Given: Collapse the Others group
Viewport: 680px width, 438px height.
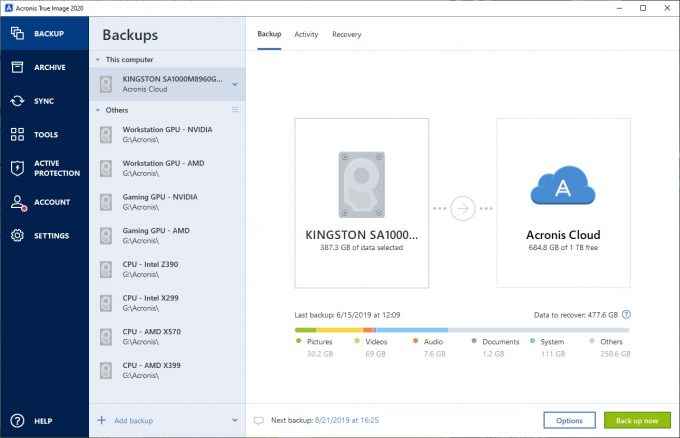Looking at the screenshot, I should point(98,110).
